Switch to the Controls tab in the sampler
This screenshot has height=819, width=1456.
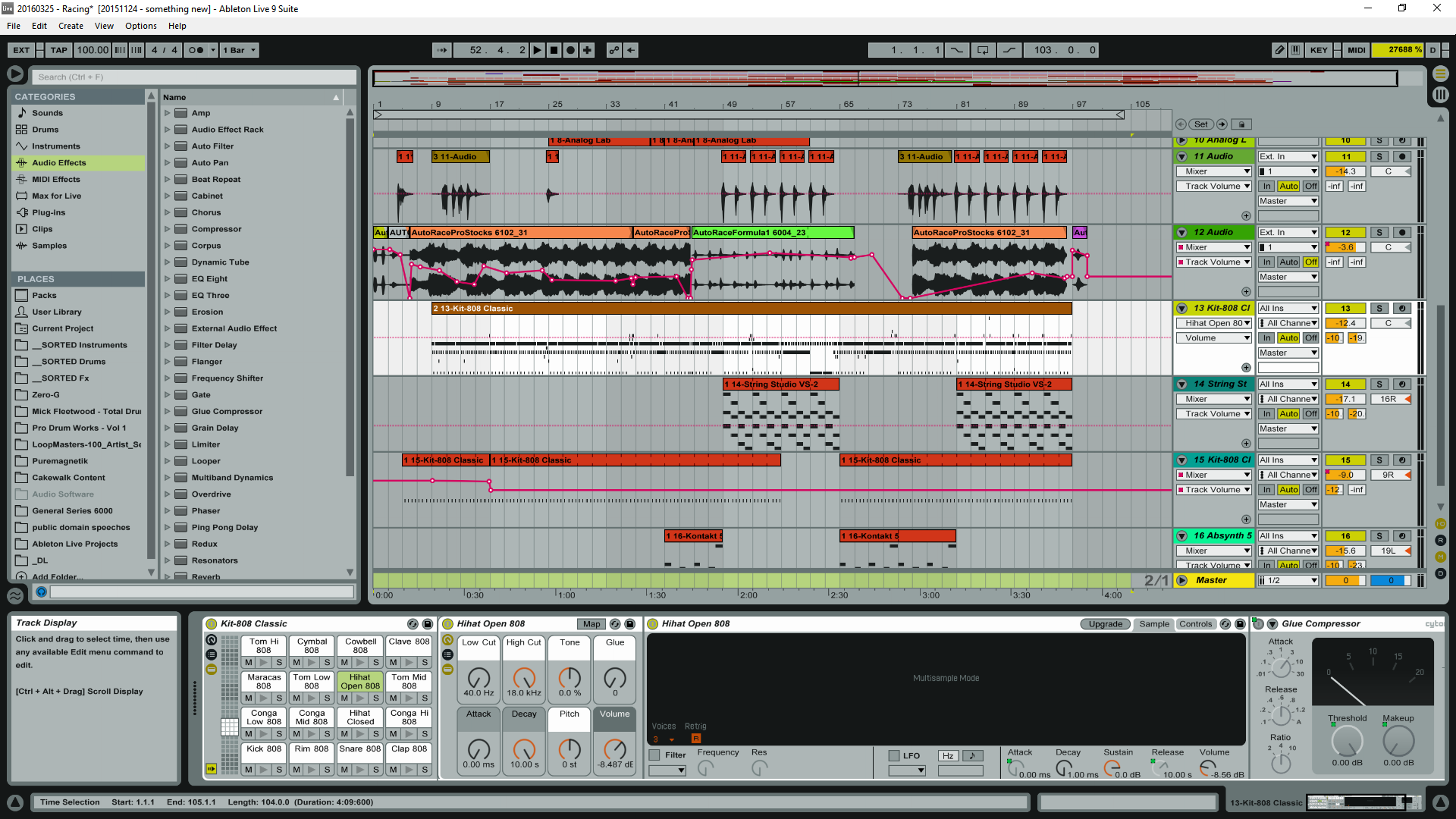pos(1196,624)
